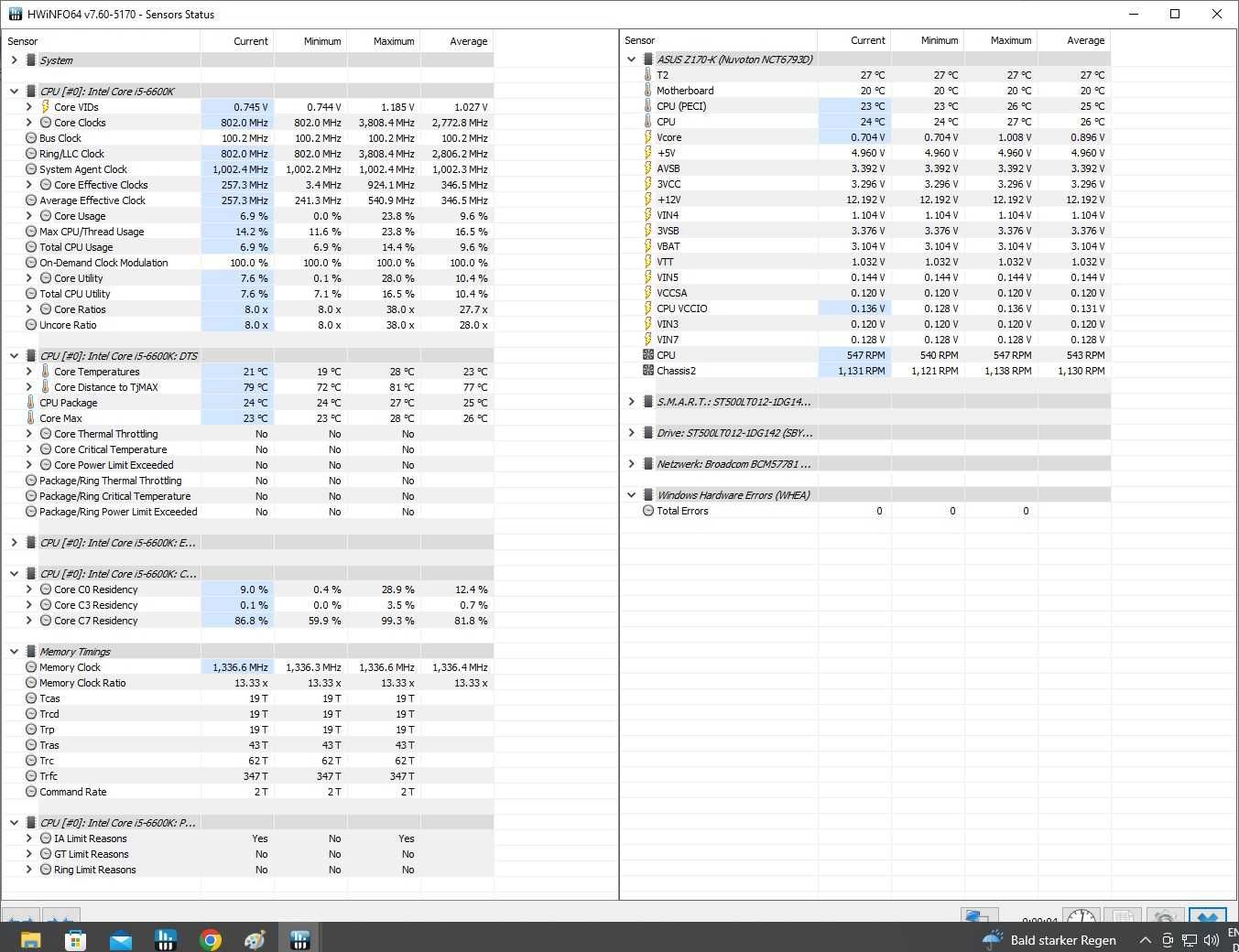Click the left panel Current column header
1239x952 pixels.
(x=237, y=41)
